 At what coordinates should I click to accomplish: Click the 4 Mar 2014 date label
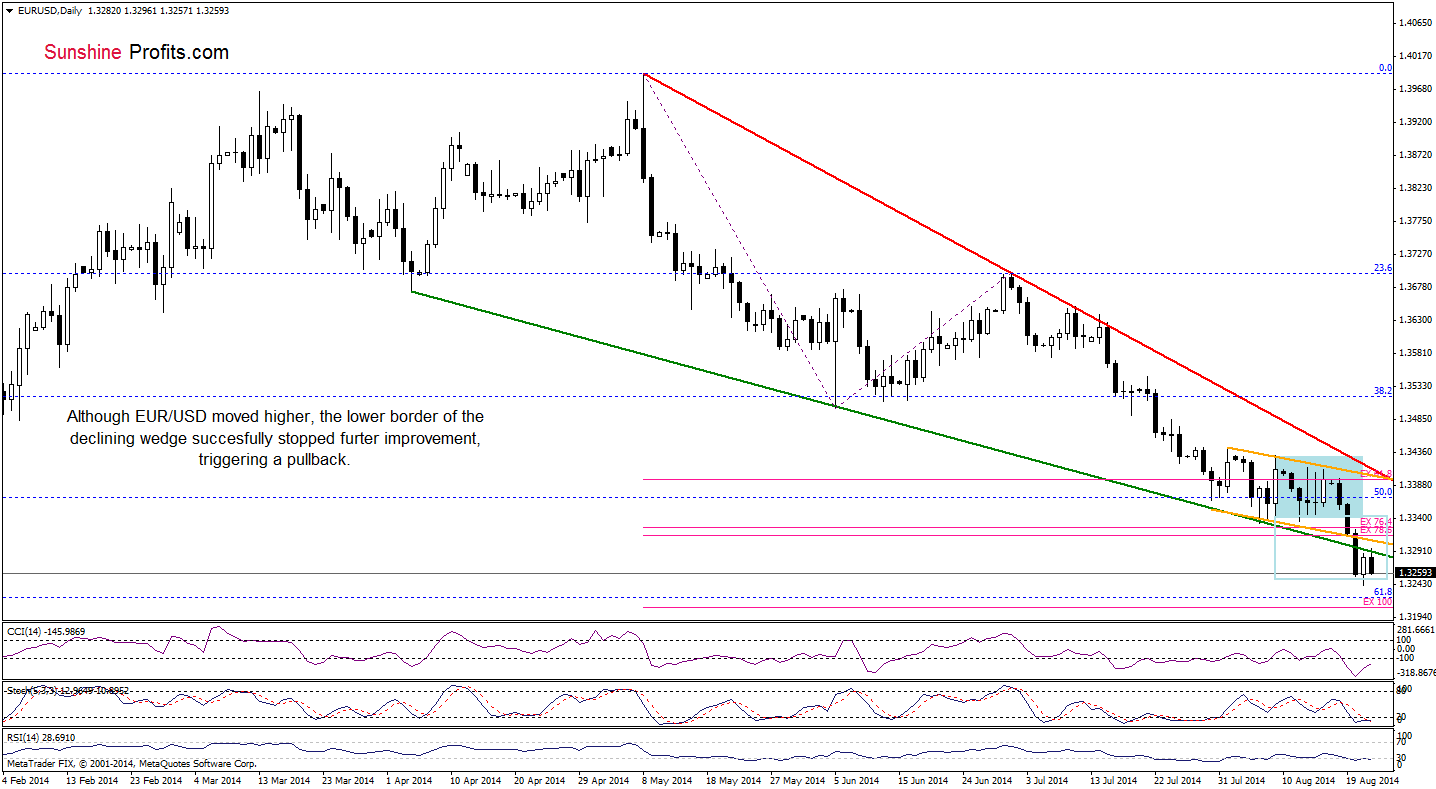pyautogui.click(x=217, y=779)
